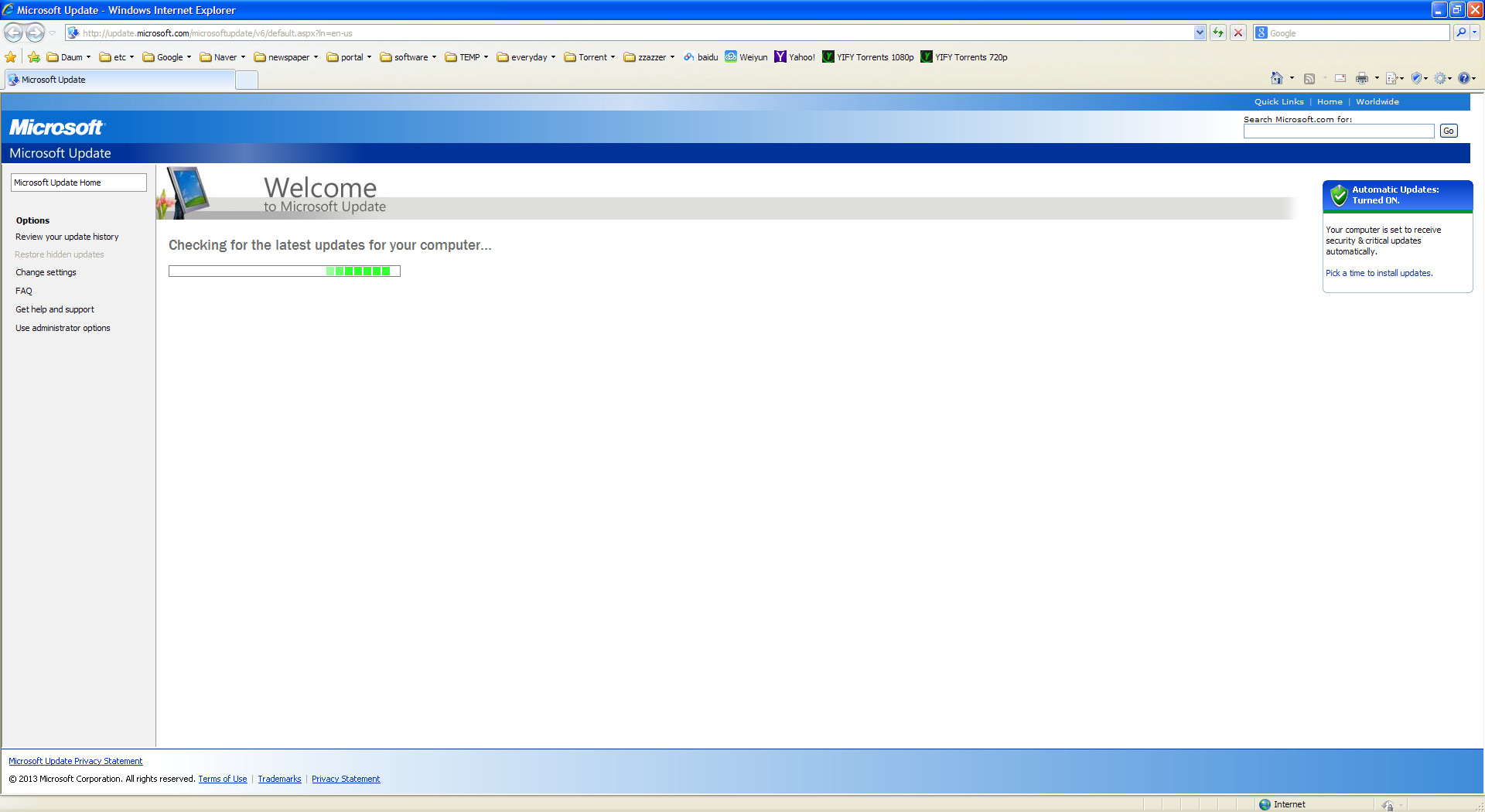Click the magnifier search button

[1460, 32]
